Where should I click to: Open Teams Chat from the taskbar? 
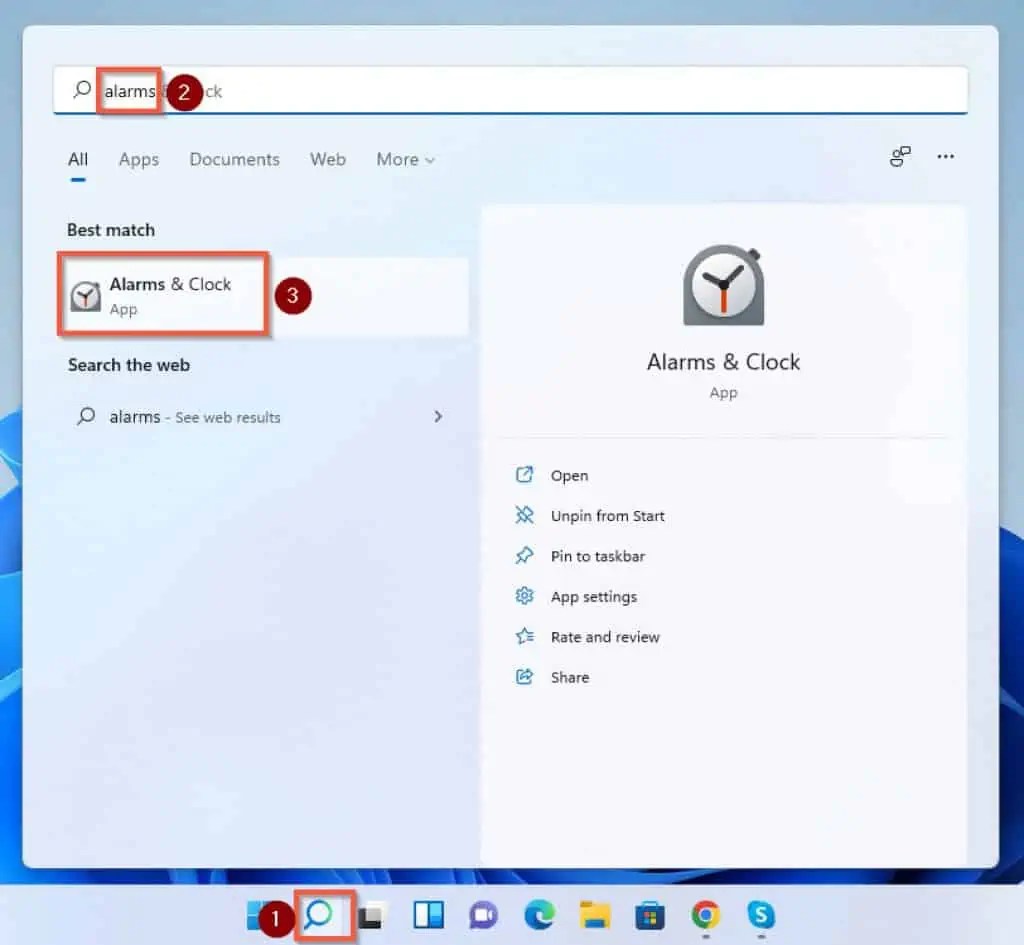[x=484, y=916]
